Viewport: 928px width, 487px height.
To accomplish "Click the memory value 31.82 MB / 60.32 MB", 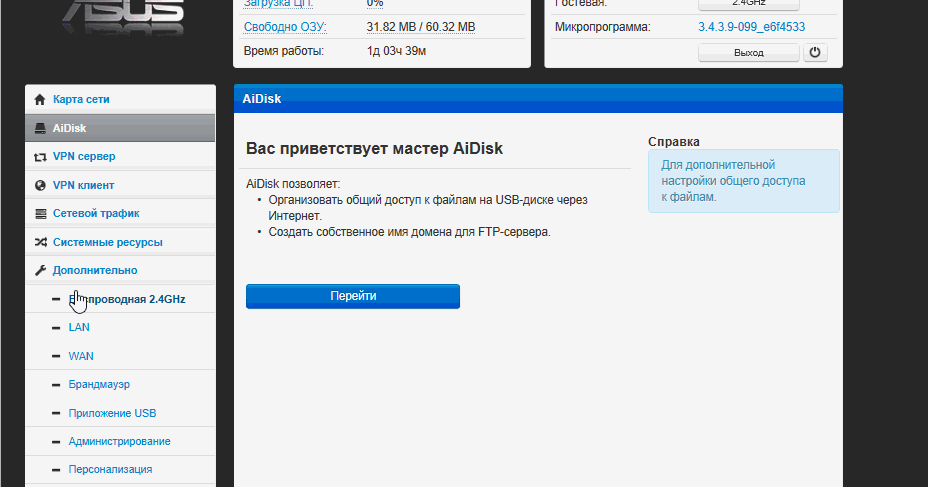I will [421, 27].
